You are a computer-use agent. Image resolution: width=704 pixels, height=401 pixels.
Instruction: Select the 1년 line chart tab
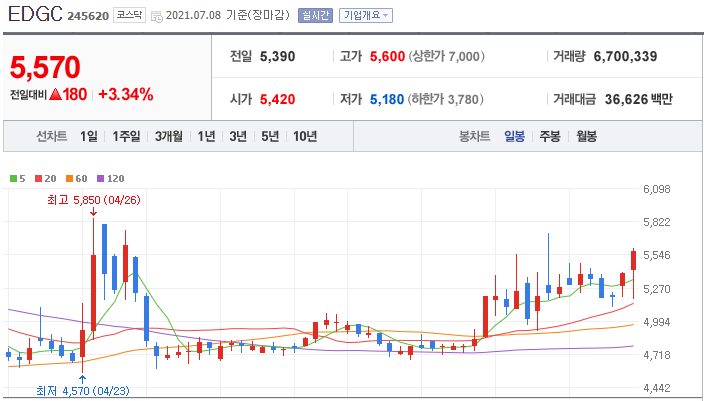[207, 136]
